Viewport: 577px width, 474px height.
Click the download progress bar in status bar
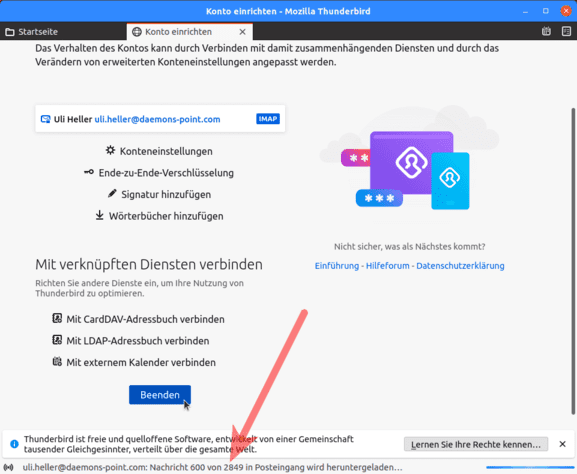(x=530, y=467)
